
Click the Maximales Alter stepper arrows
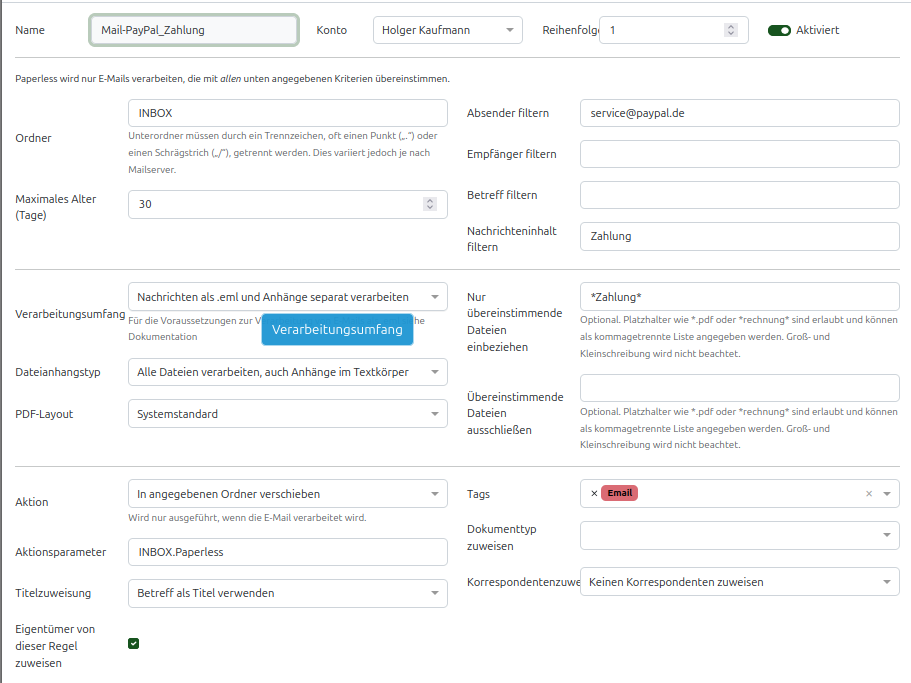(x=430, y=204)
